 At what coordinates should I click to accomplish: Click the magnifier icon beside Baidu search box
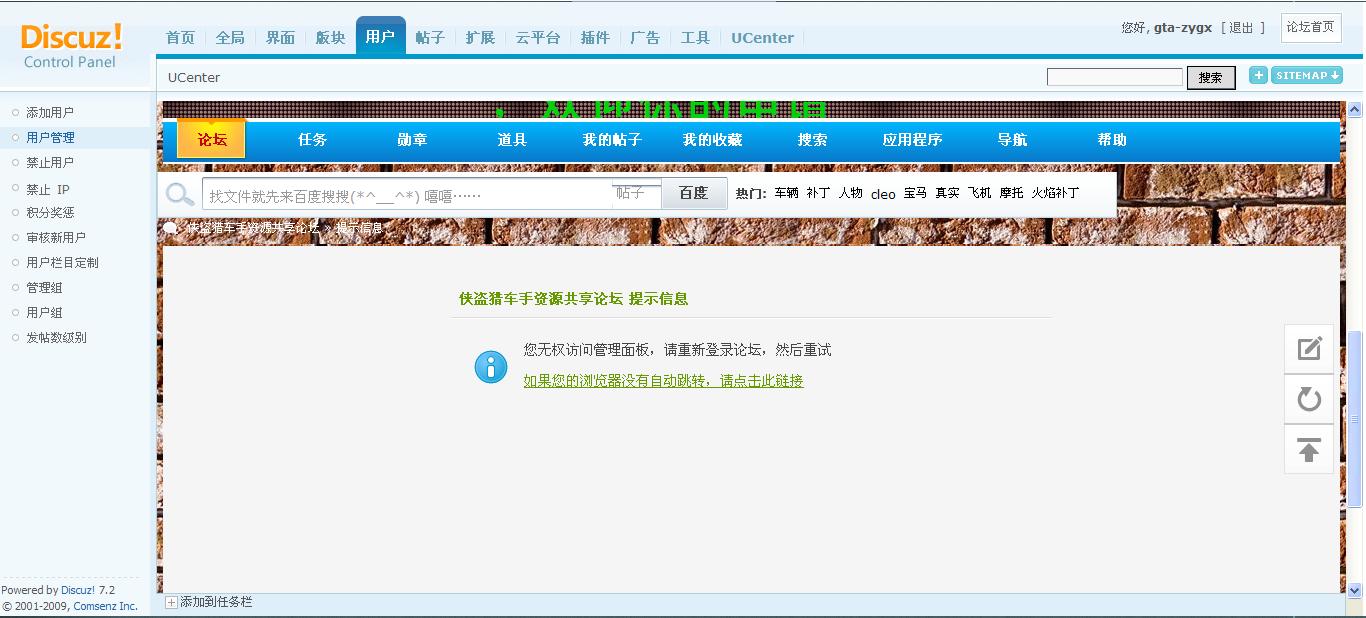(180, 194)
